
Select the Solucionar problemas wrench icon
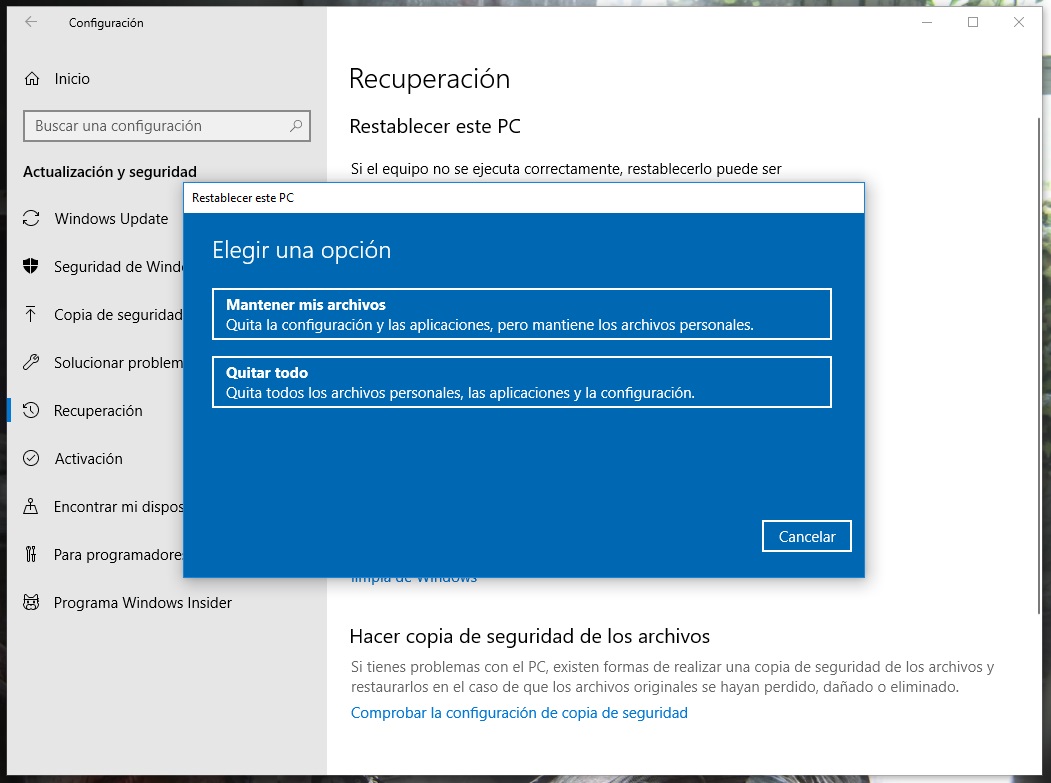(x=32, y=362)
